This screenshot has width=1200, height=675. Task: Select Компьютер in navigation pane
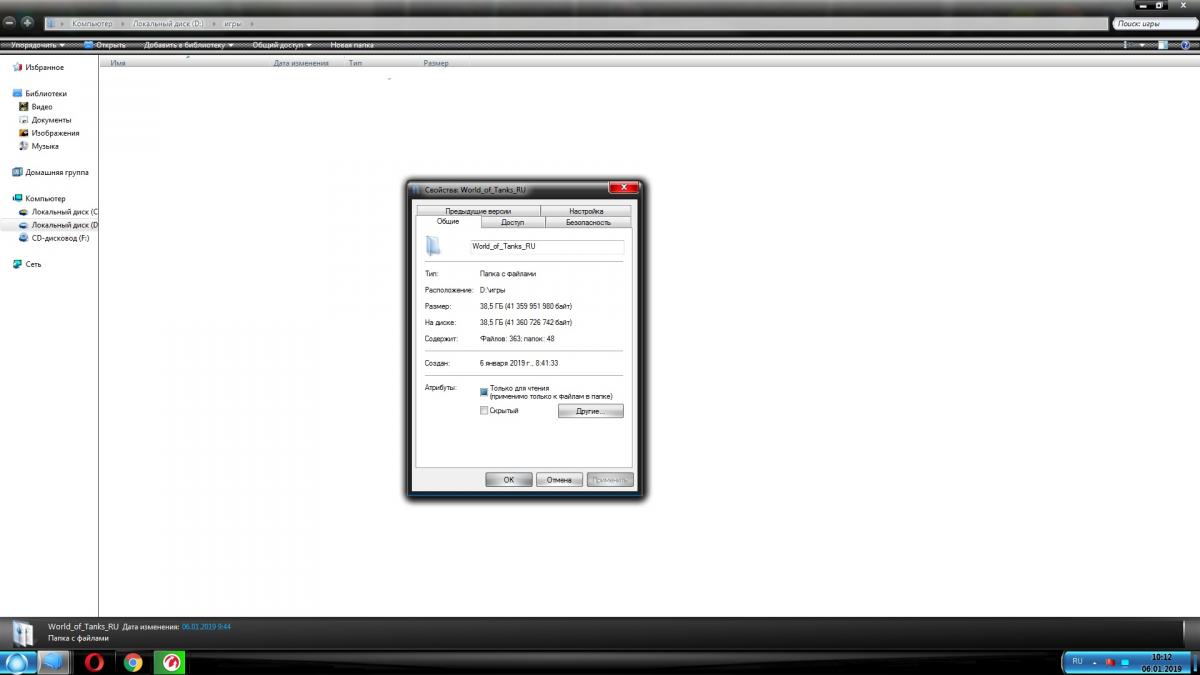[x=38, y=198]
